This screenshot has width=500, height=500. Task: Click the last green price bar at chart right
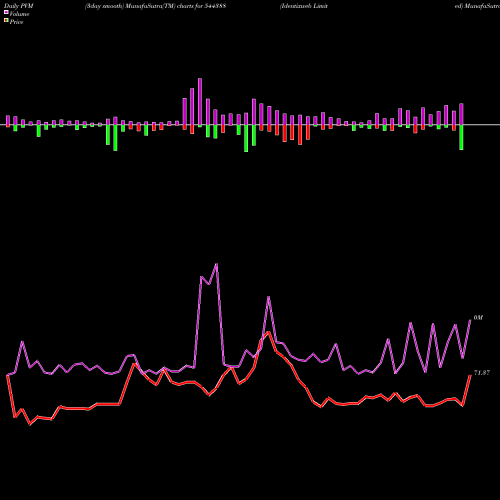[x=461, y=137]
